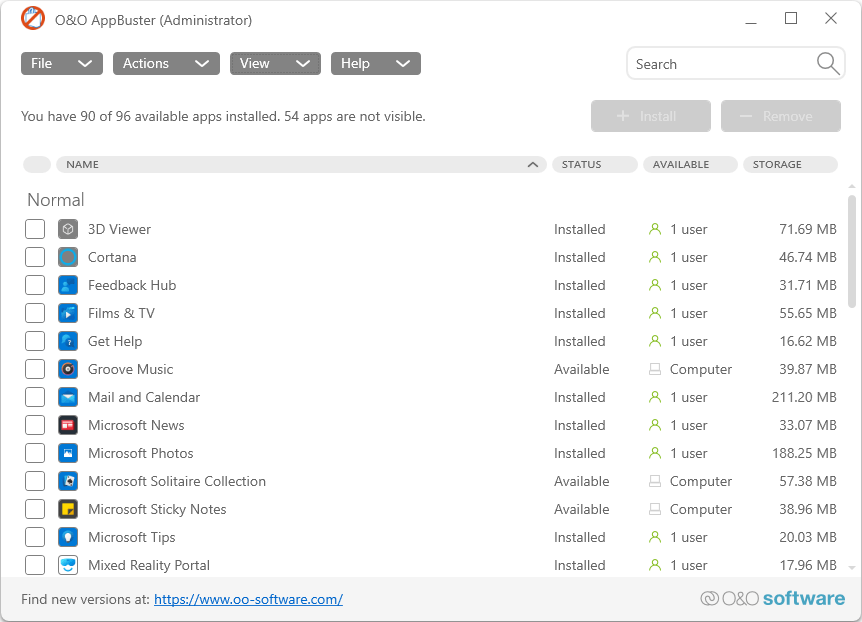Click the Install button

[x=650, y=116]
